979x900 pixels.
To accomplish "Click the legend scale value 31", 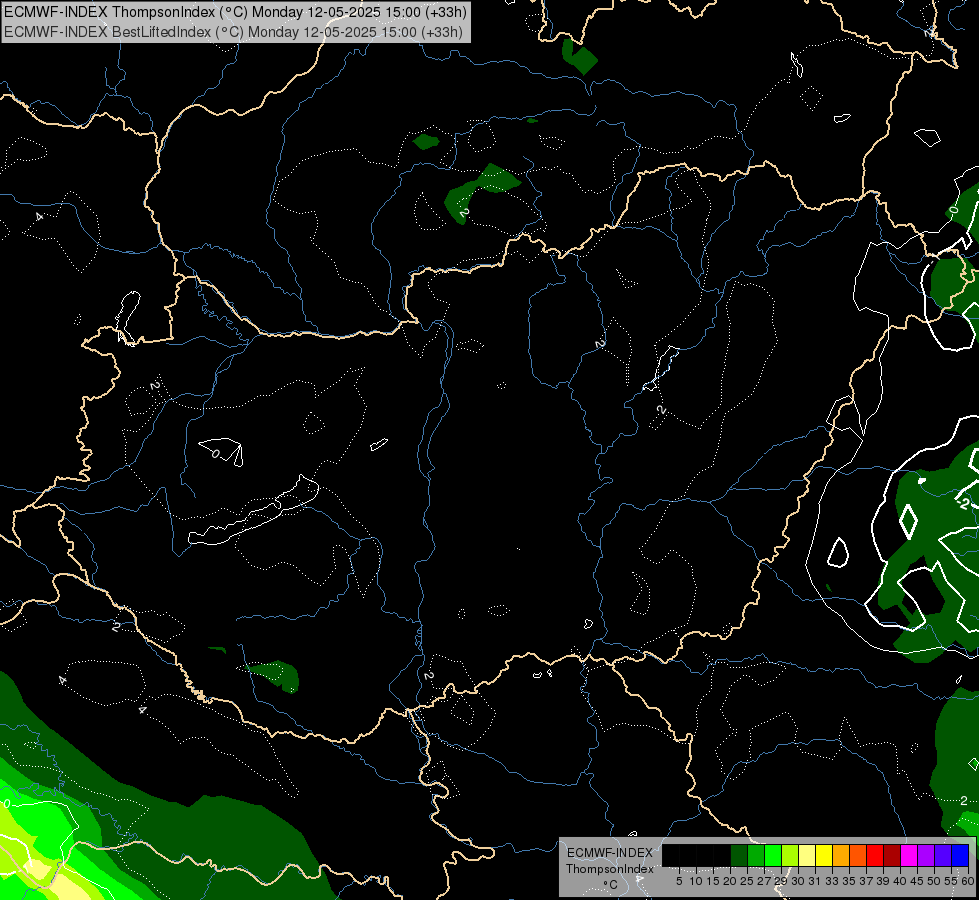I will tap(815, 881).
